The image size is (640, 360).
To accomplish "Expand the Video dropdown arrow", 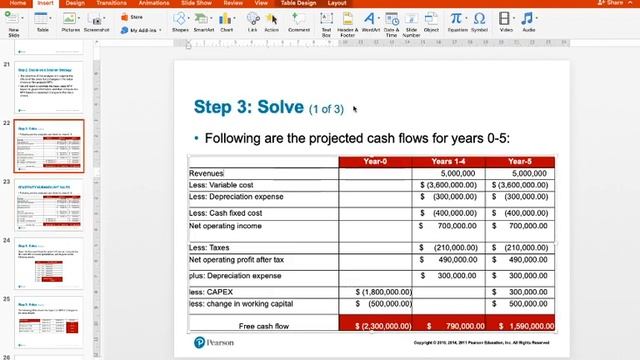I will 513,18.
